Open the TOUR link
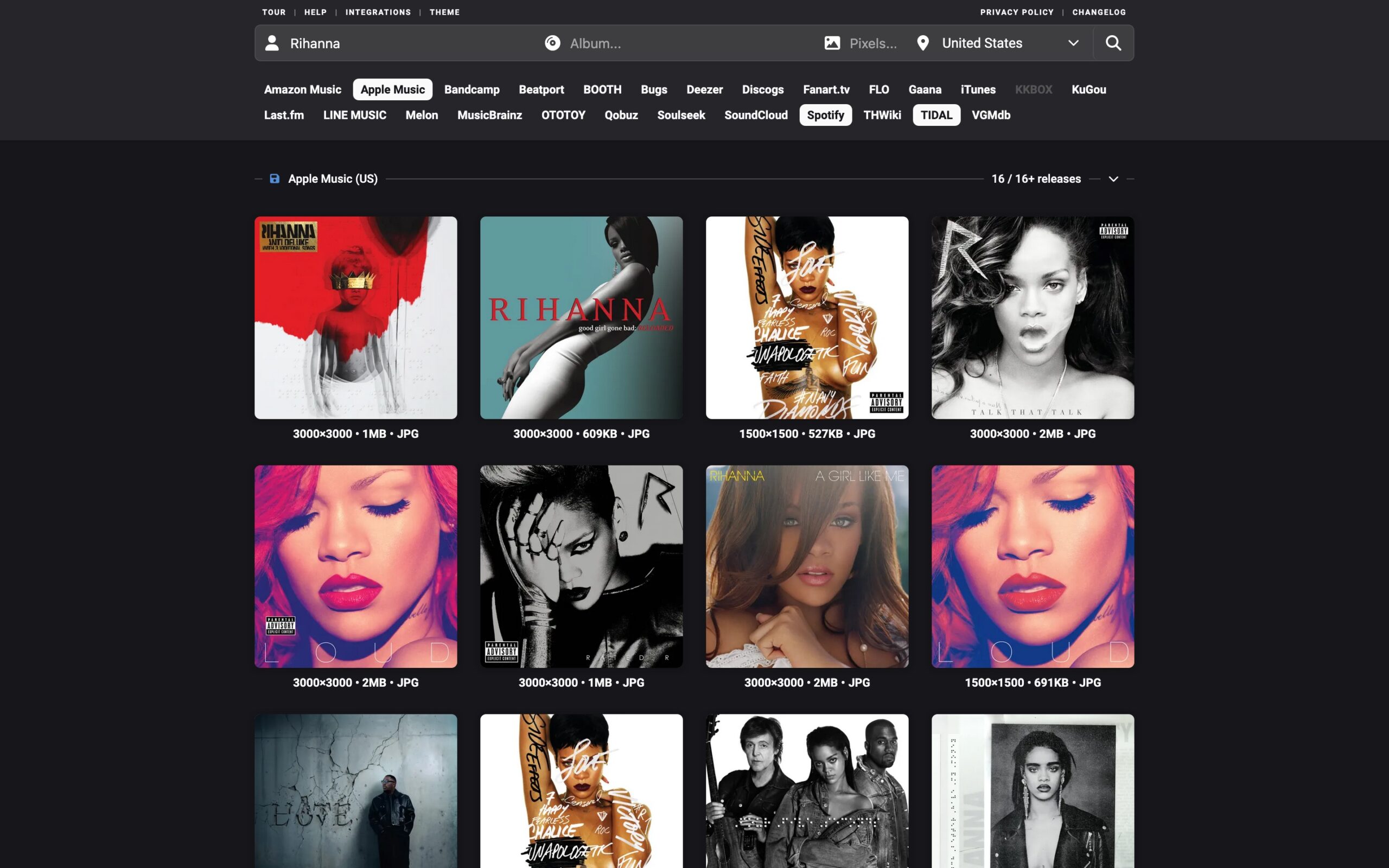1389x868 pixels. 274,12
